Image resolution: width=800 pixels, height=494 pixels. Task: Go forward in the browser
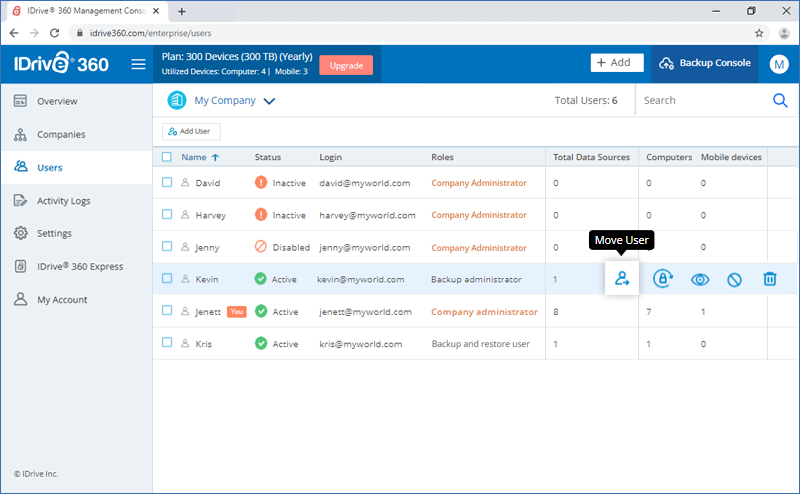[x=34, y=33]
